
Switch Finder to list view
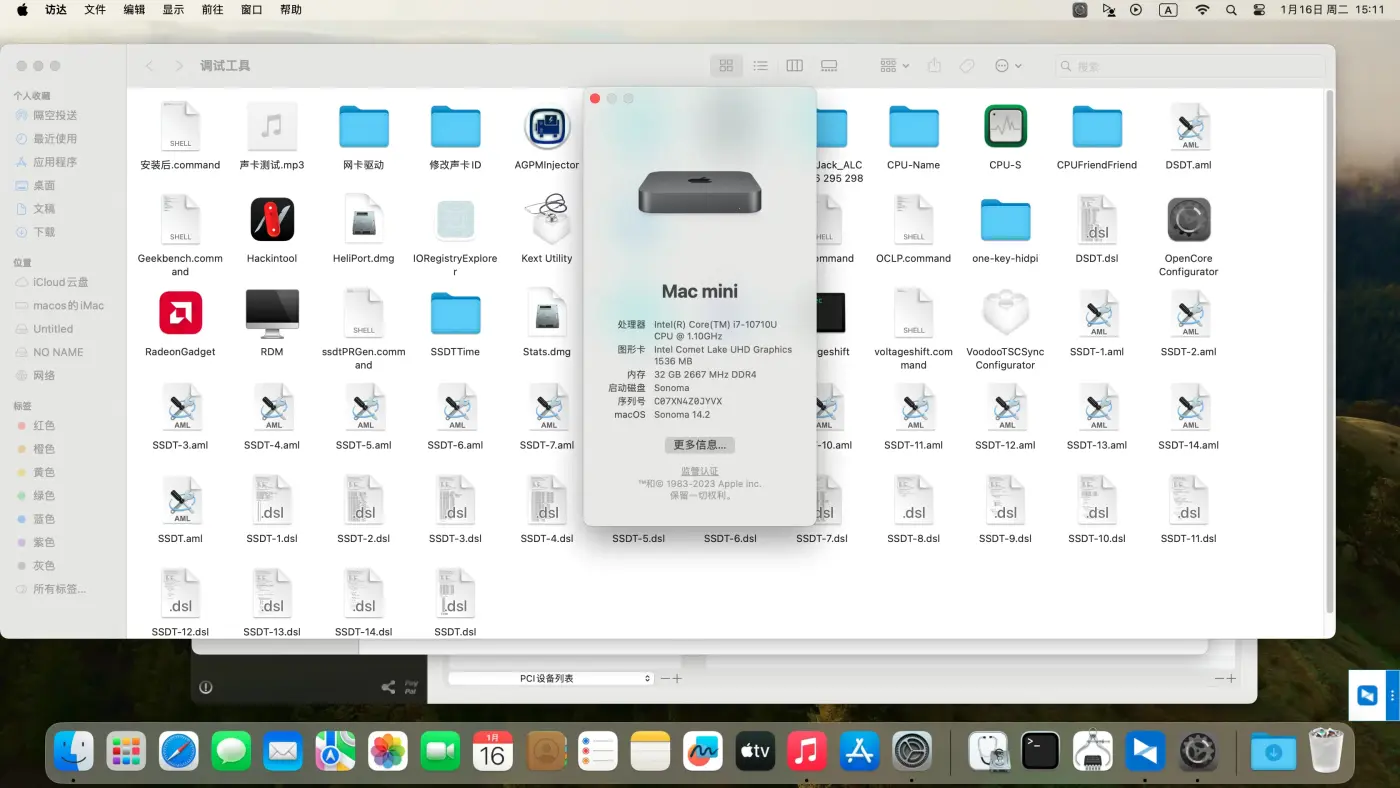click(x=760, y=65)
